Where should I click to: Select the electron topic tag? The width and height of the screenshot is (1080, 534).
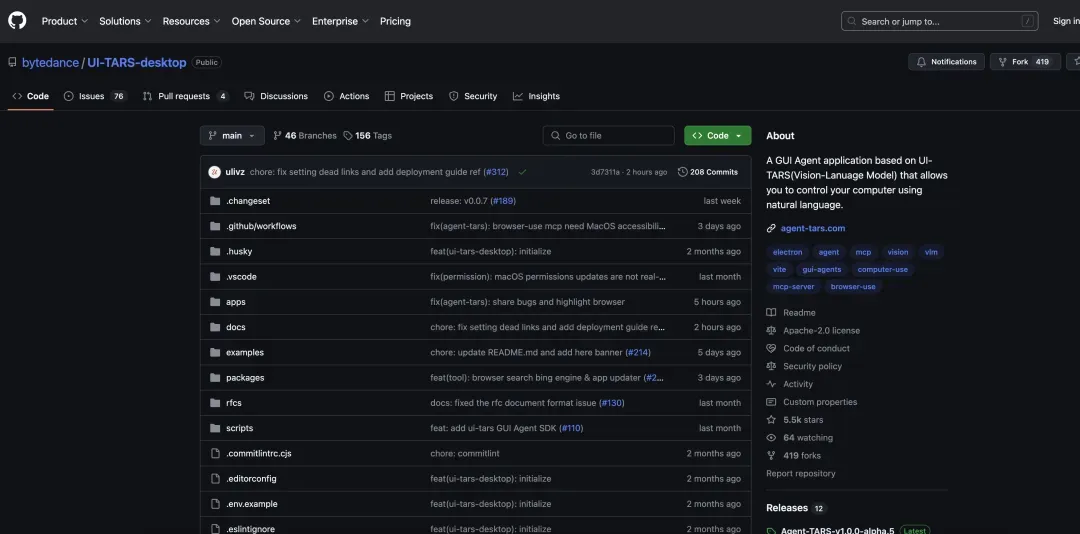787,252
